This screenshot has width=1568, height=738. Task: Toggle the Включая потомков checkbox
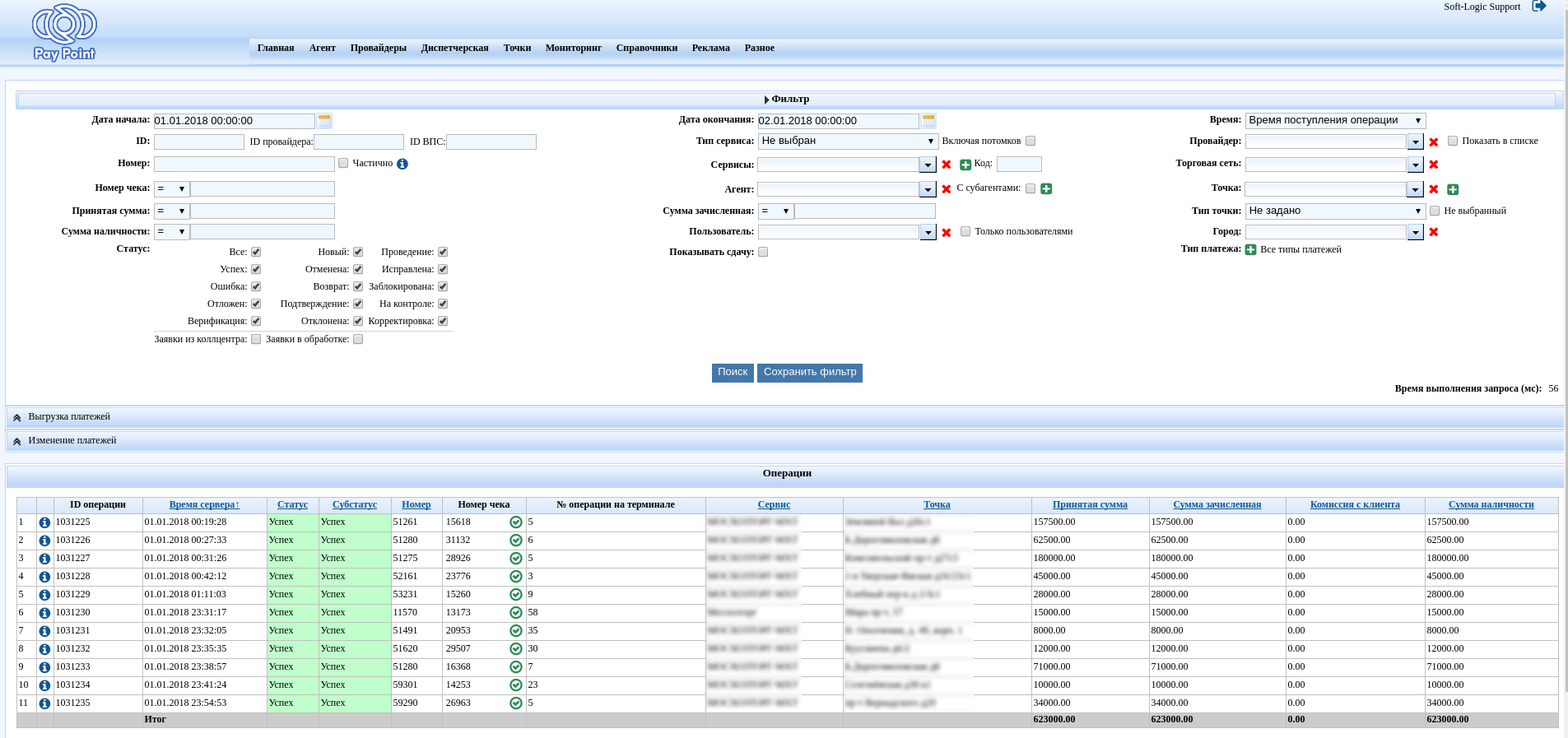(x=1031, y=141)
